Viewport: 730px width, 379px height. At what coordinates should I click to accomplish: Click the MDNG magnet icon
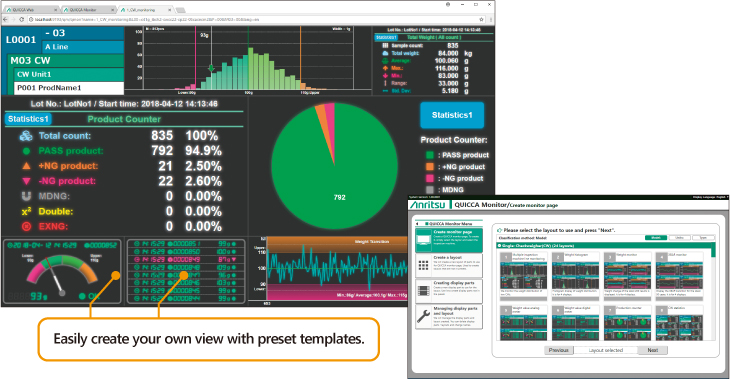click(26, 196)
